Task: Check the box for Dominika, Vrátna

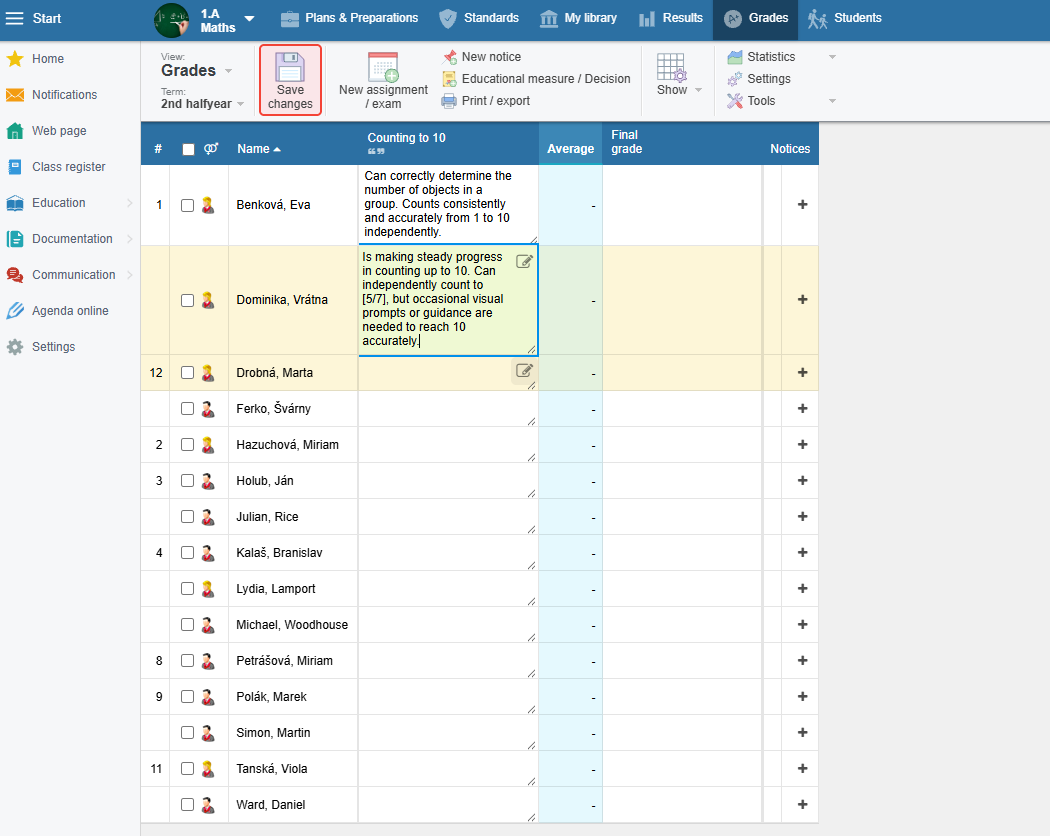Action: click(188, 301)
